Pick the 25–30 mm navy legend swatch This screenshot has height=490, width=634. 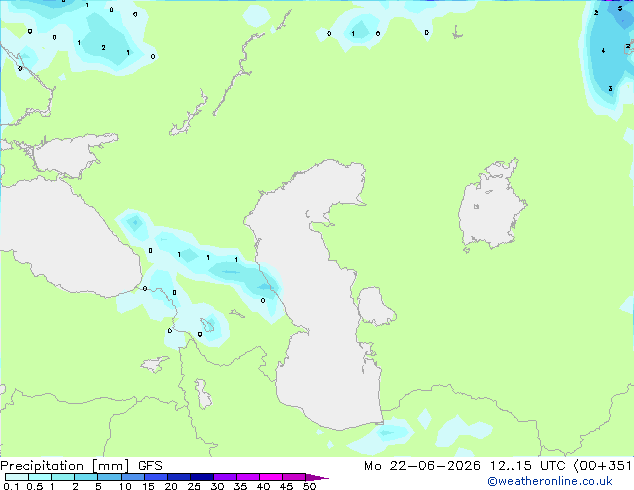click(201, 477)
